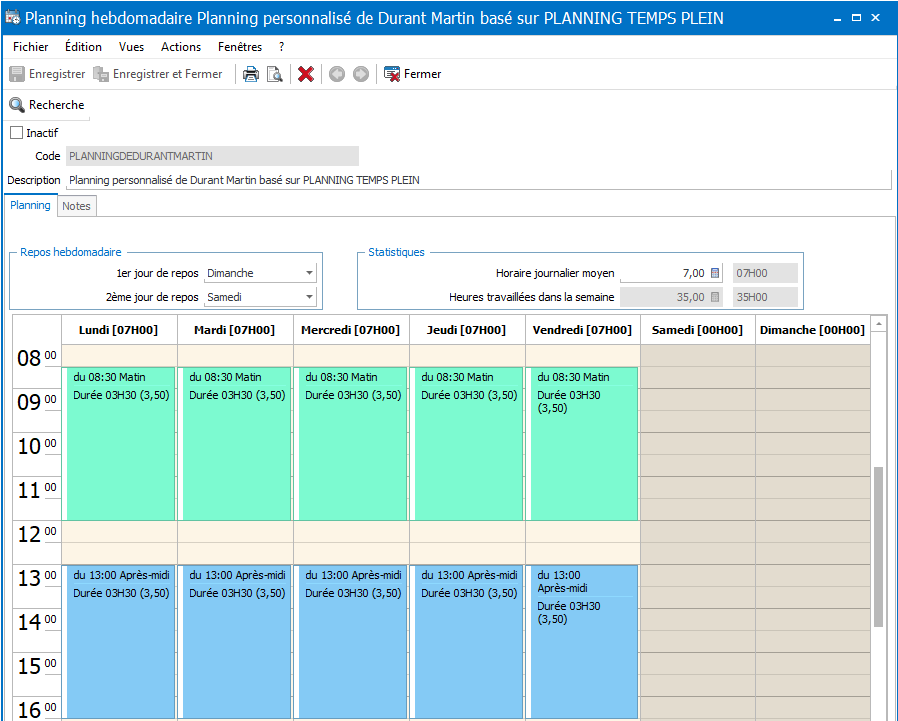898x721 pixels.
Task: Click the Enregistrer save icon
Action: 17,74
